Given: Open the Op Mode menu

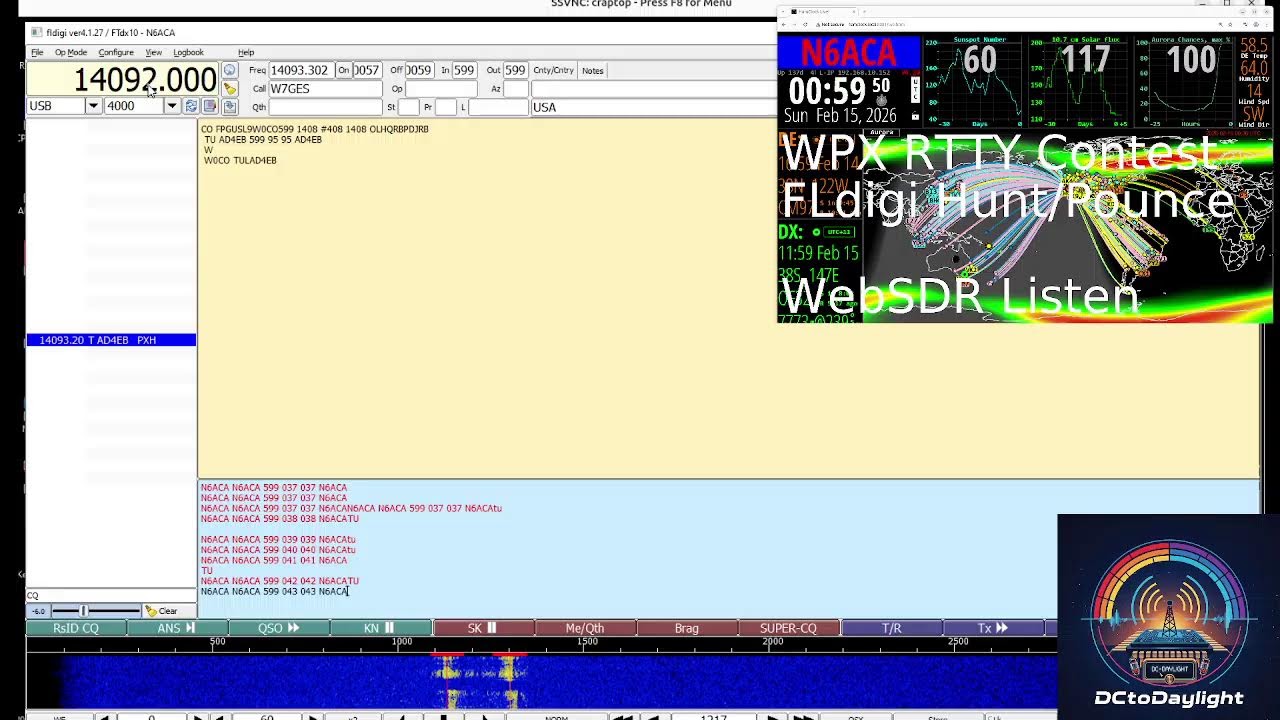Looking at the screenshot, I should [x=71, y=52].
